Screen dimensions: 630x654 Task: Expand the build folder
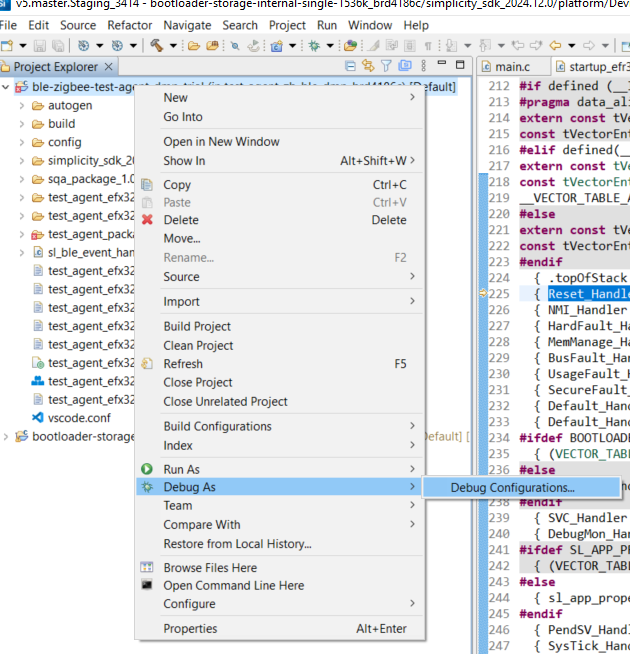(x=22, y=124)
